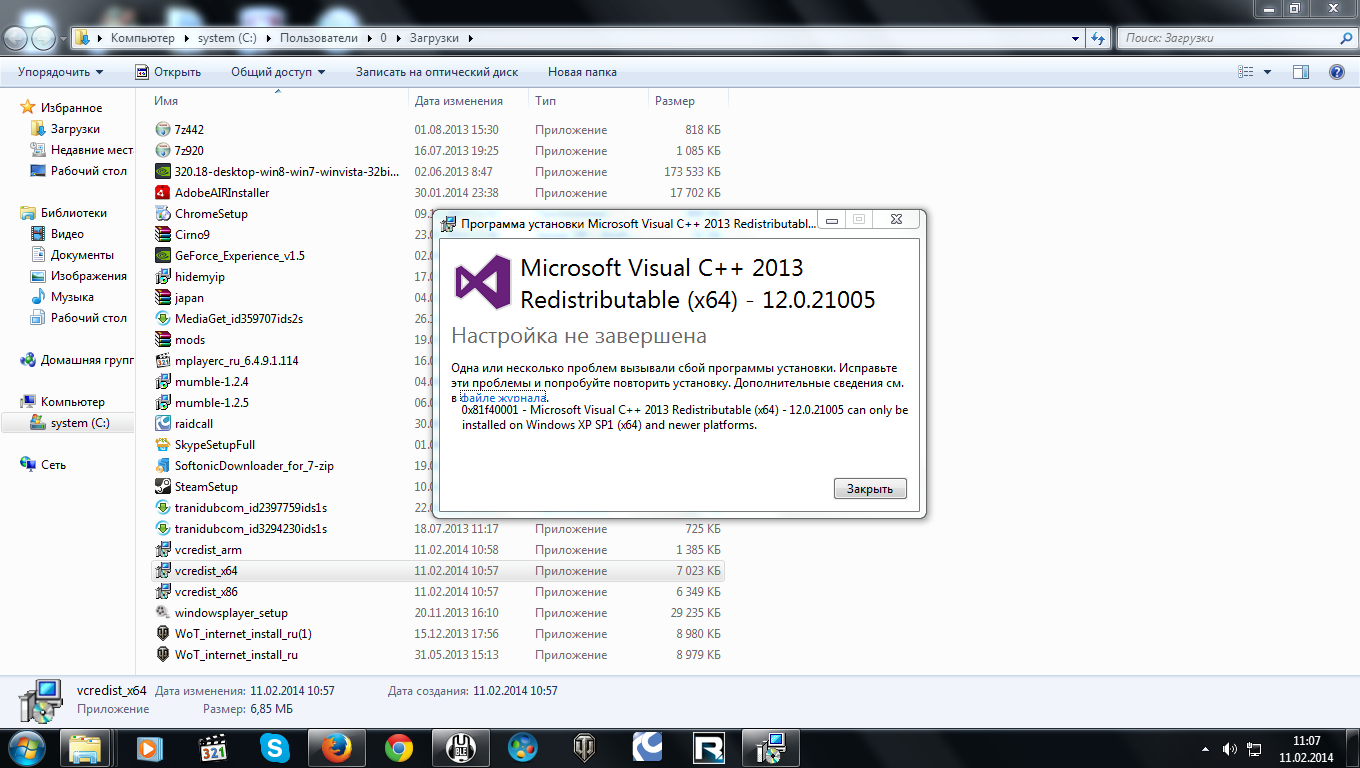
Task: Open the Общий доступ dropdown
Action: pos(278,72)
